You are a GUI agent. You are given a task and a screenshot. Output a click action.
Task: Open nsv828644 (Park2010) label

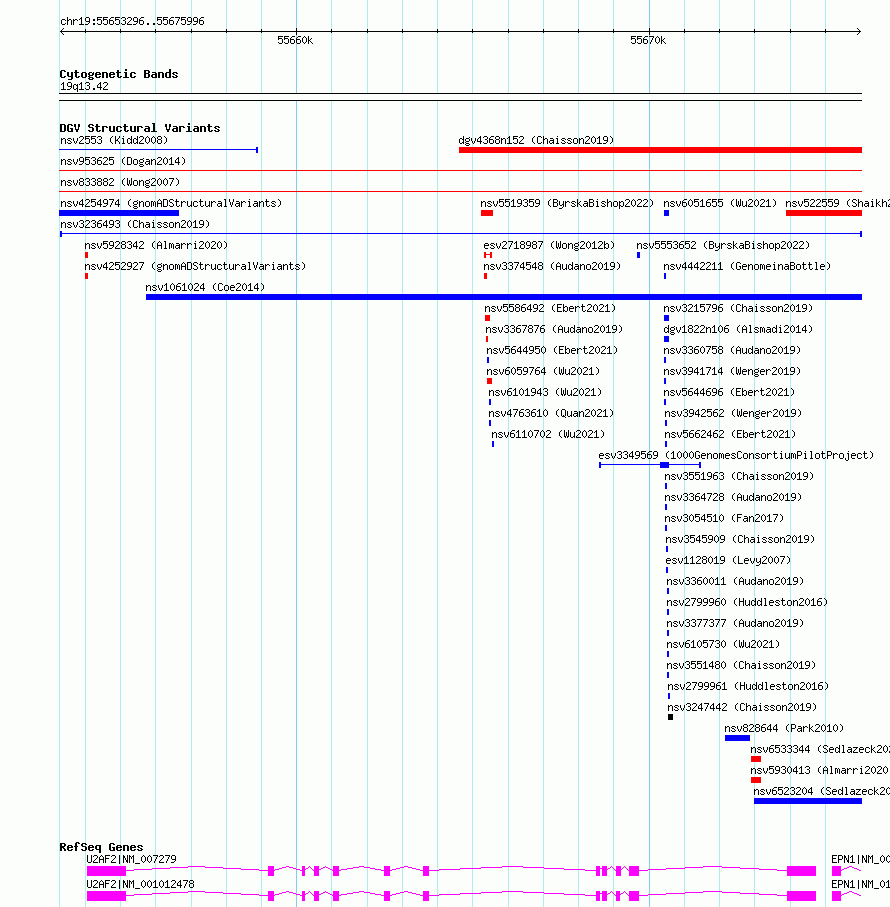[x=784, y=728]
